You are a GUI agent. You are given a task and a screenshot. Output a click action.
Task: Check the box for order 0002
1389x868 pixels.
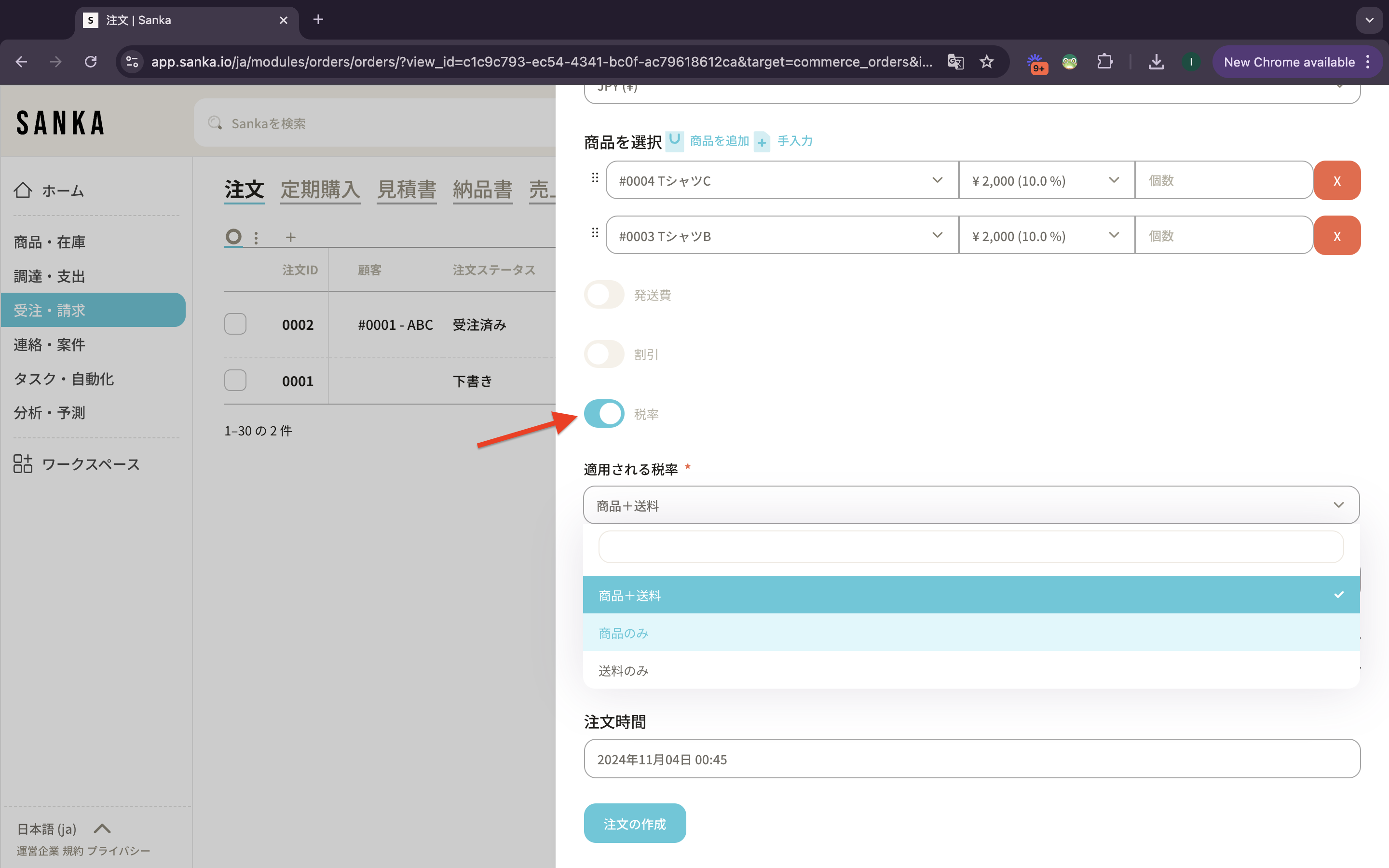(235, 325)
